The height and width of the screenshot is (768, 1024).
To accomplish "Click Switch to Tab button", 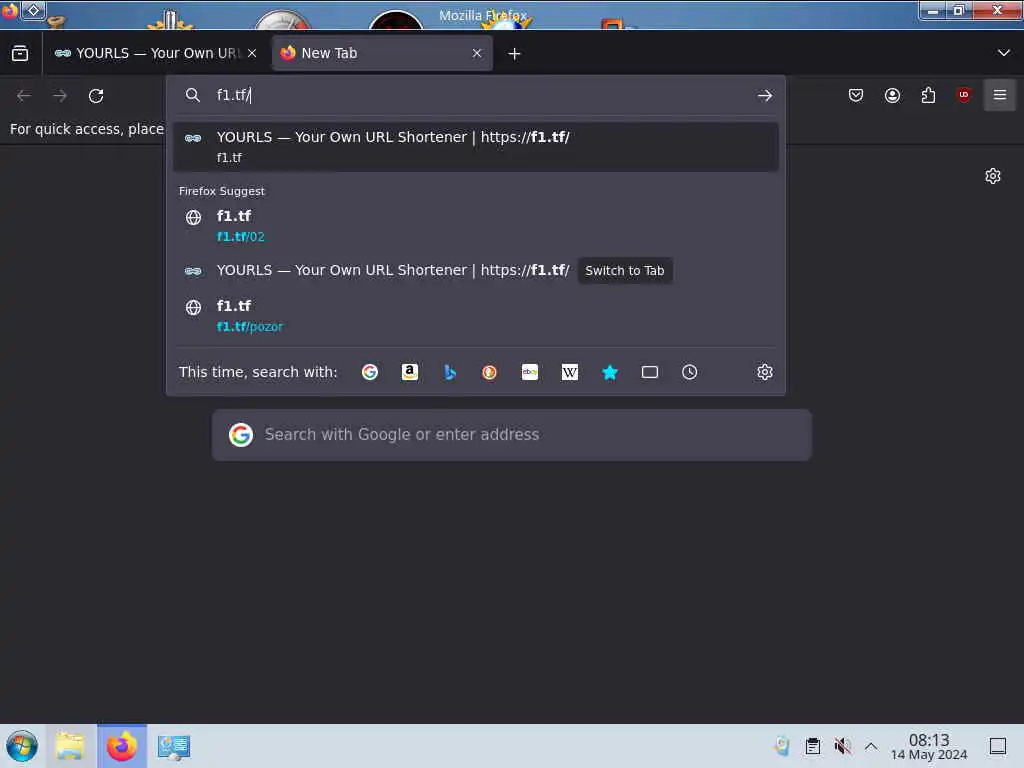I will [x=624, y=270].
